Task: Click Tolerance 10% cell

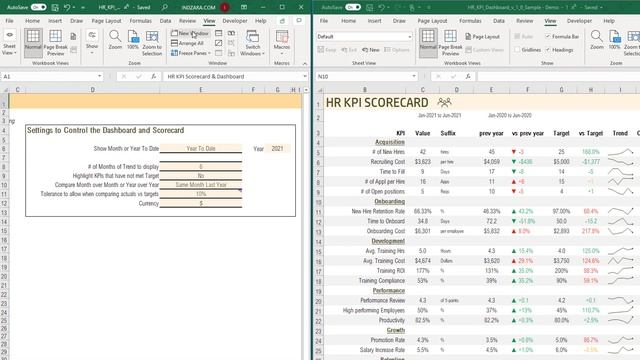Action: [200, 194]
